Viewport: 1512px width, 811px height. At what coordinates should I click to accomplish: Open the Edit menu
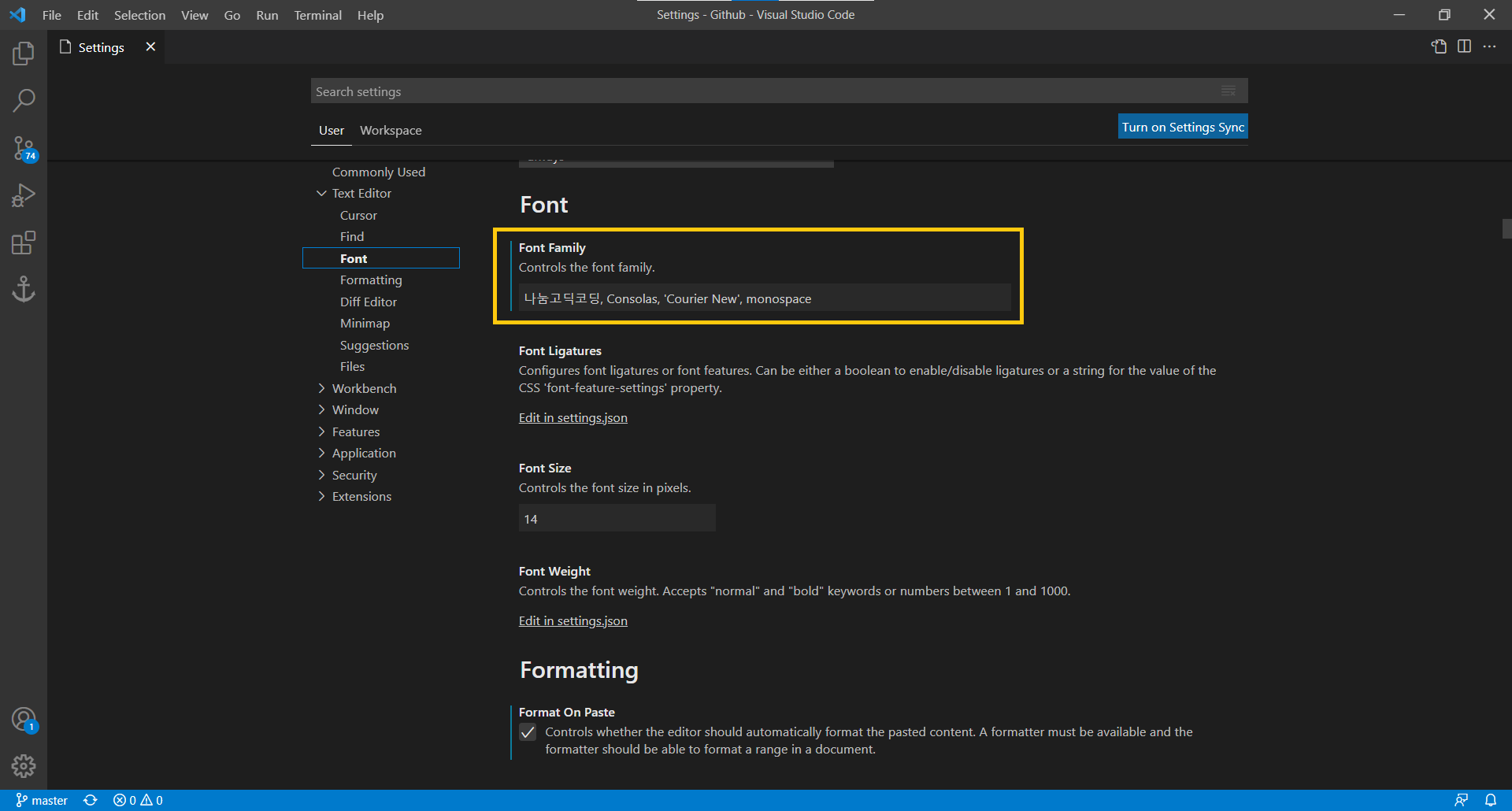87,15
